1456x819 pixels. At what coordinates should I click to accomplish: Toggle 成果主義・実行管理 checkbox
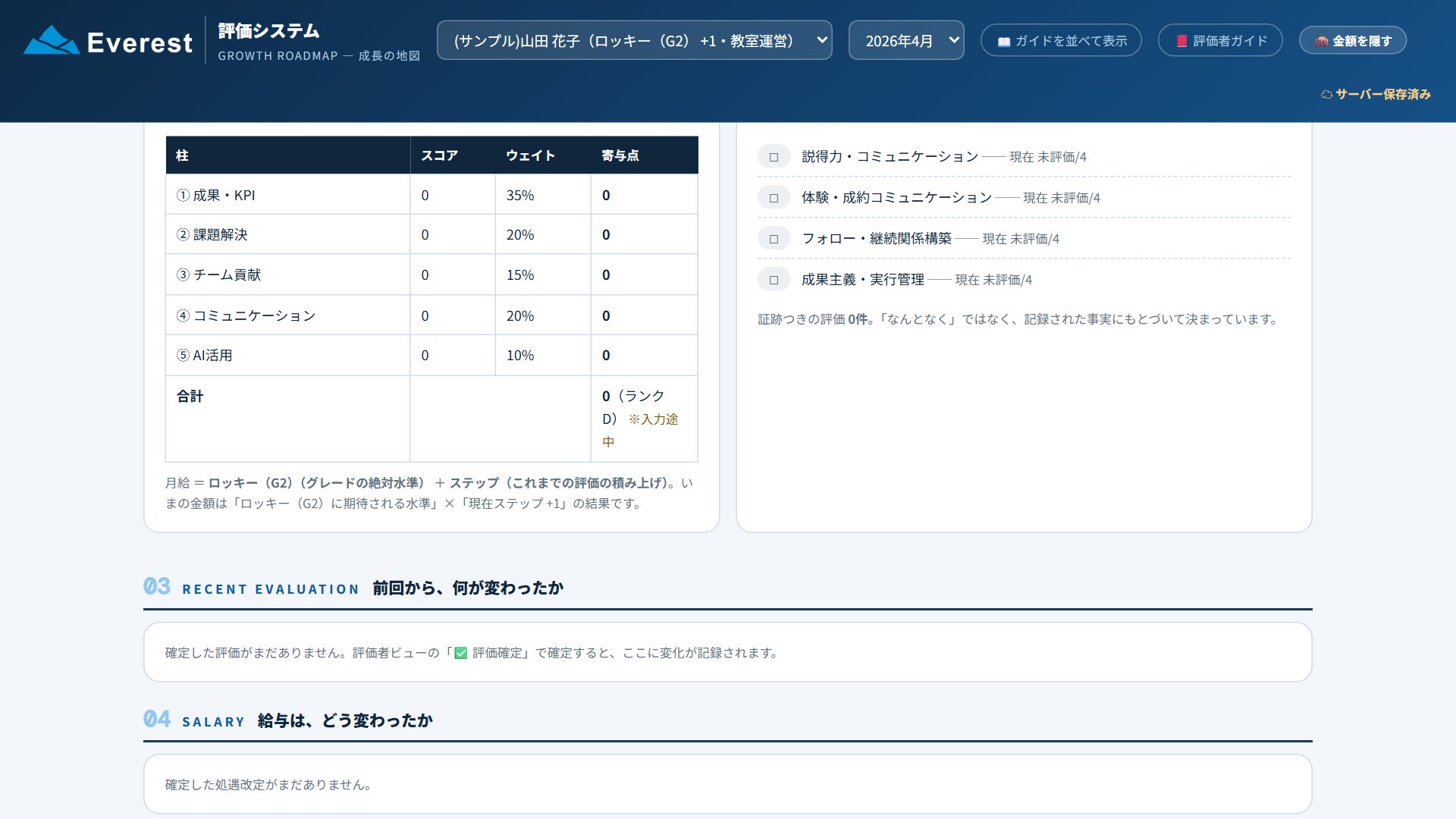coord(773,280)
